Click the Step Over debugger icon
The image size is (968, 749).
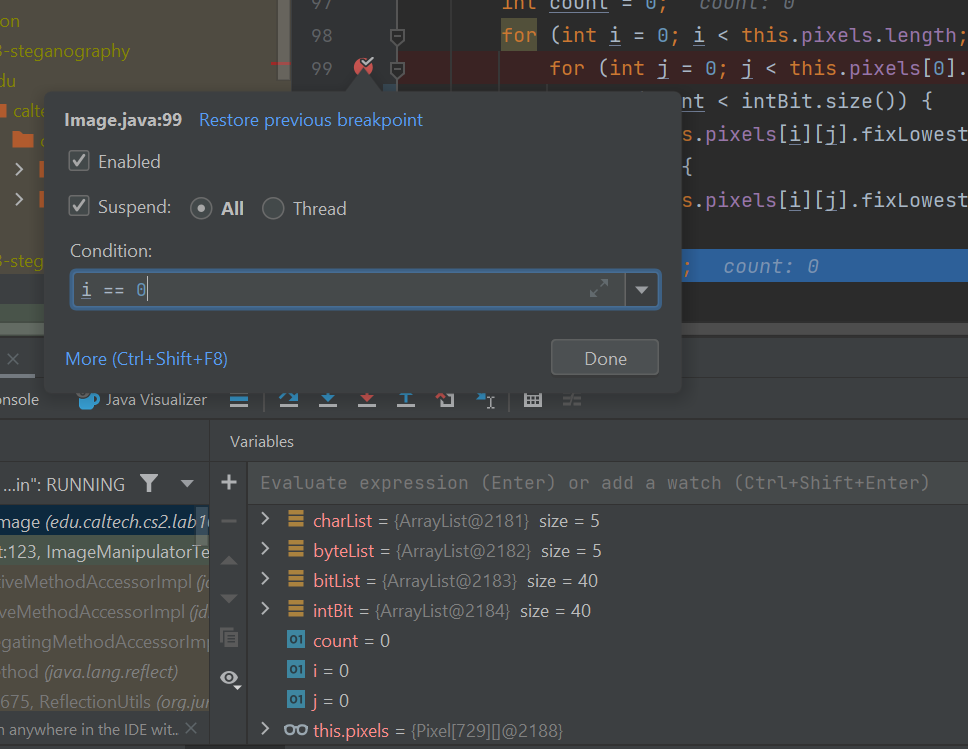click(288, 400)
